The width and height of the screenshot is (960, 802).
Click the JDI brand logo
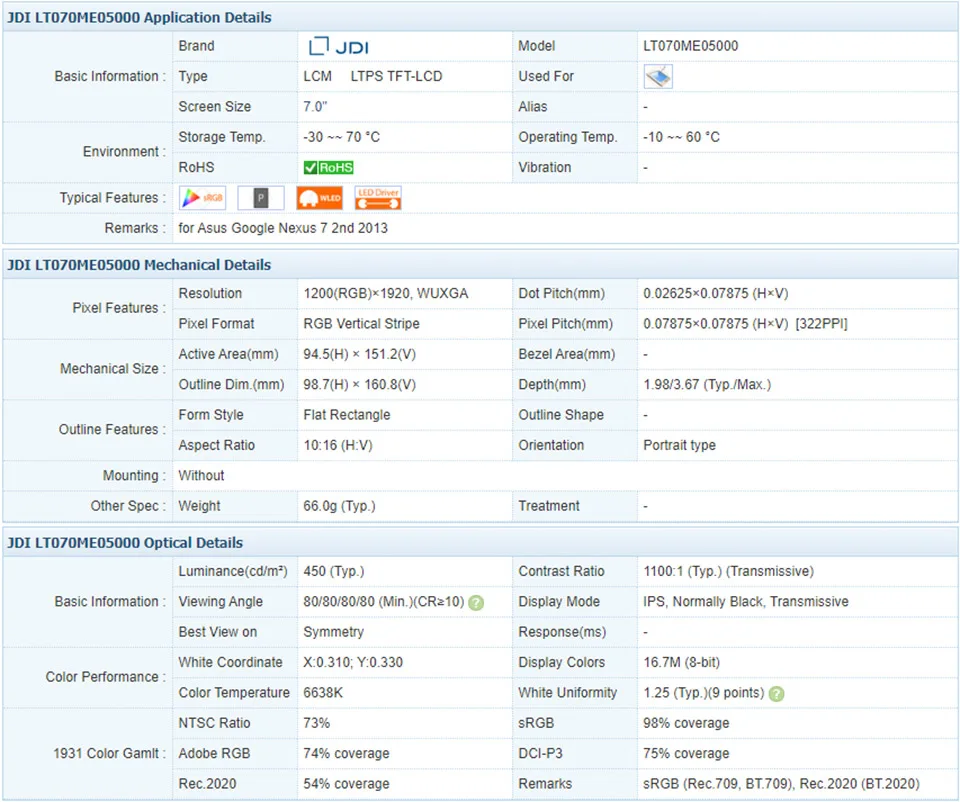pos(338,47)
